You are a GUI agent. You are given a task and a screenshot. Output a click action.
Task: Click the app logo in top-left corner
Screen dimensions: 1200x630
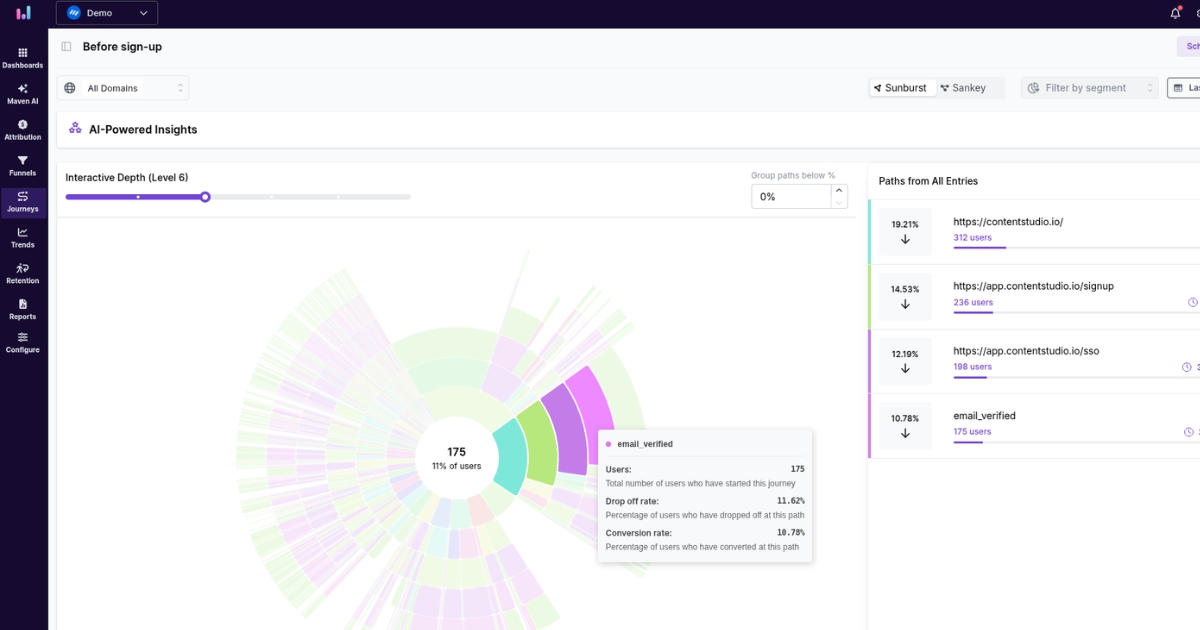[x=23, y=13]
